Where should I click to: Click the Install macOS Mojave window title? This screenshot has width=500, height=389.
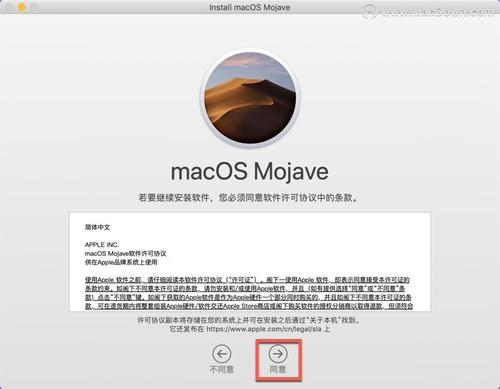click(x=250, y=7)
